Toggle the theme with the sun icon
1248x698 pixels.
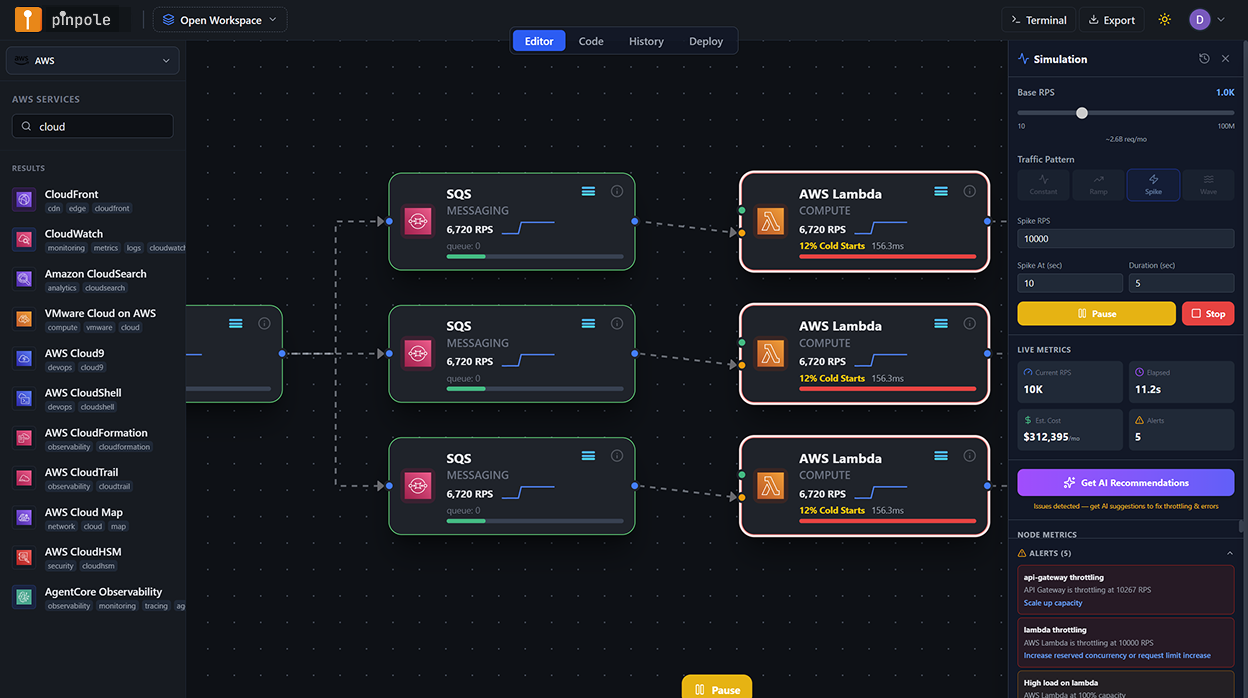tap(1165, 19)
